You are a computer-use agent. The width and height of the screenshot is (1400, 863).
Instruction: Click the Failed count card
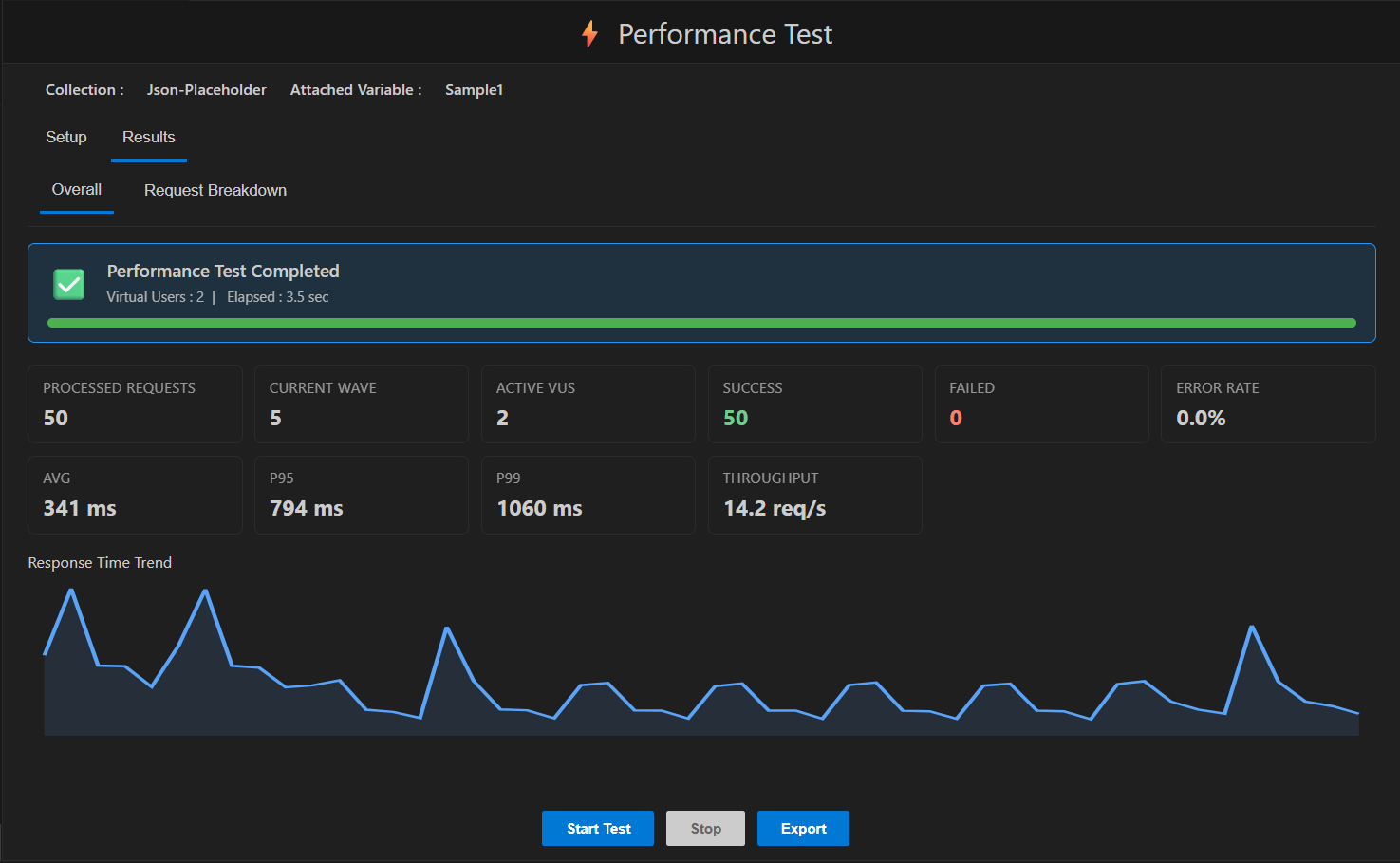point(1042,403)
